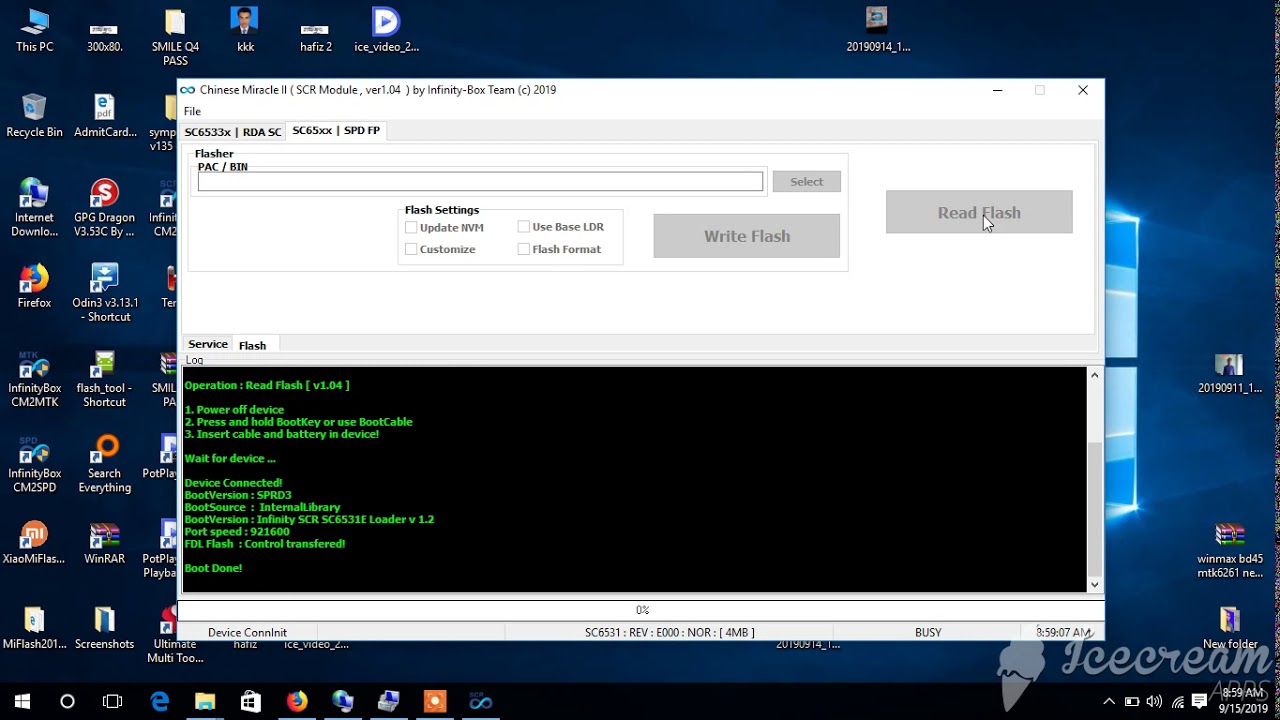Open the orange Icecream recorder taskbar icon
Screen dimensions: 1280x720
tap(435, 701)
